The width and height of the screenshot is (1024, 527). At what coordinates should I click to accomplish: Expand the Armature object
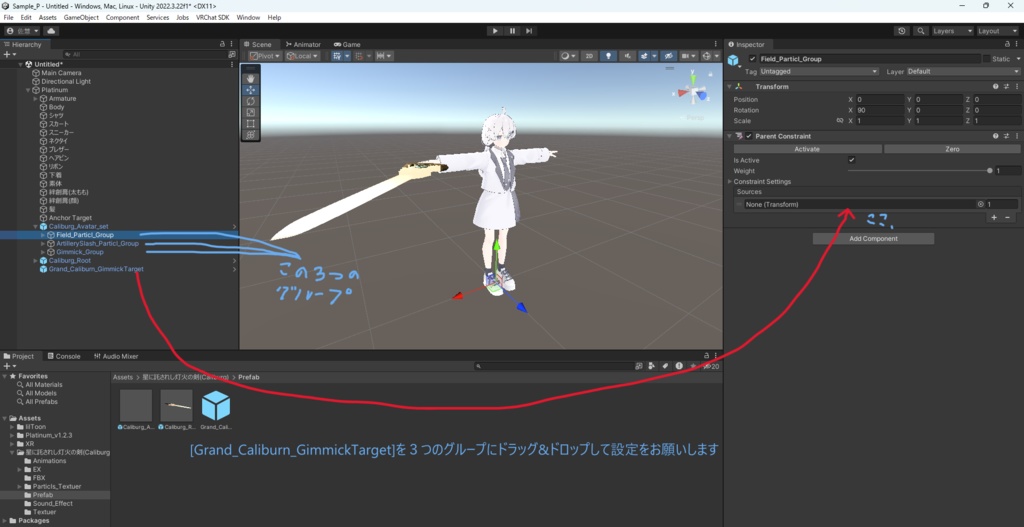click(36, 99)
